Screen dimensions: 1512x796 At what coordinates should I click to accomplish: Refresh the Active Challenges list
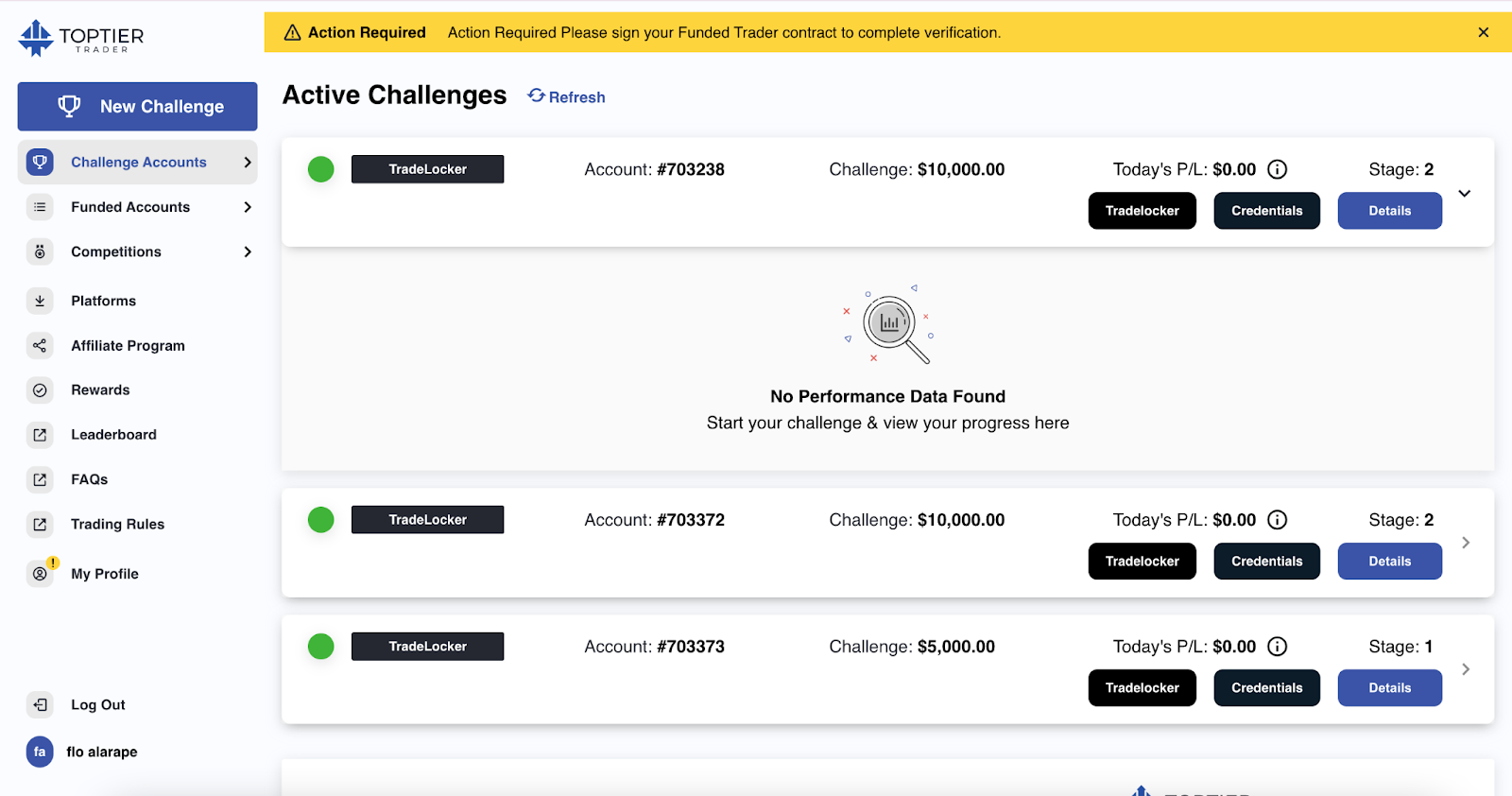[x=566, y=96]
